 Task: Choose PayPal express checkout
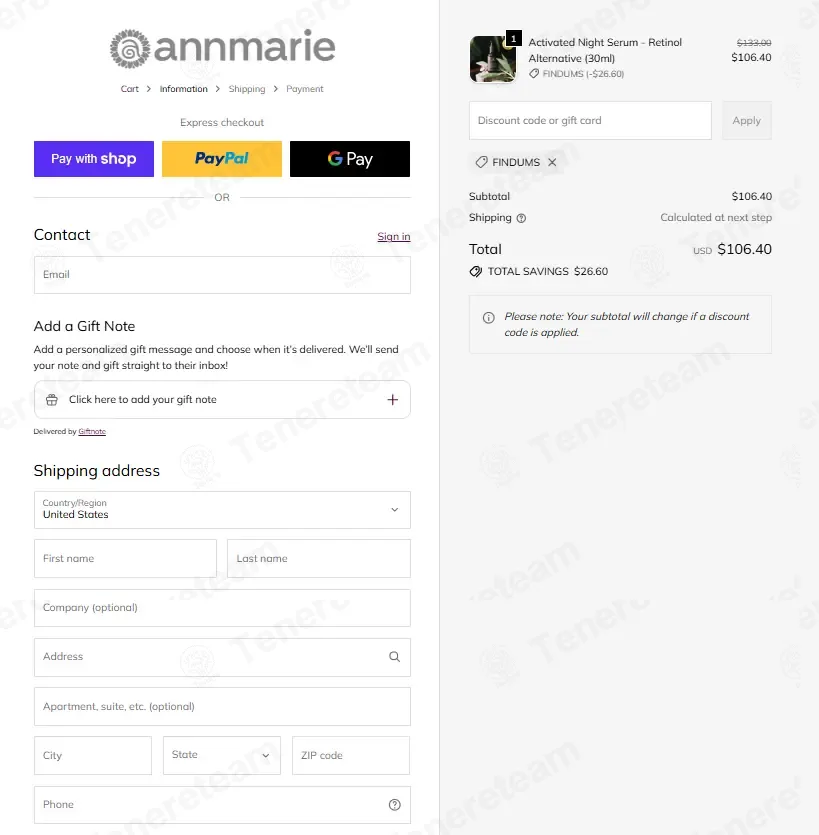[x=222, y=159]
